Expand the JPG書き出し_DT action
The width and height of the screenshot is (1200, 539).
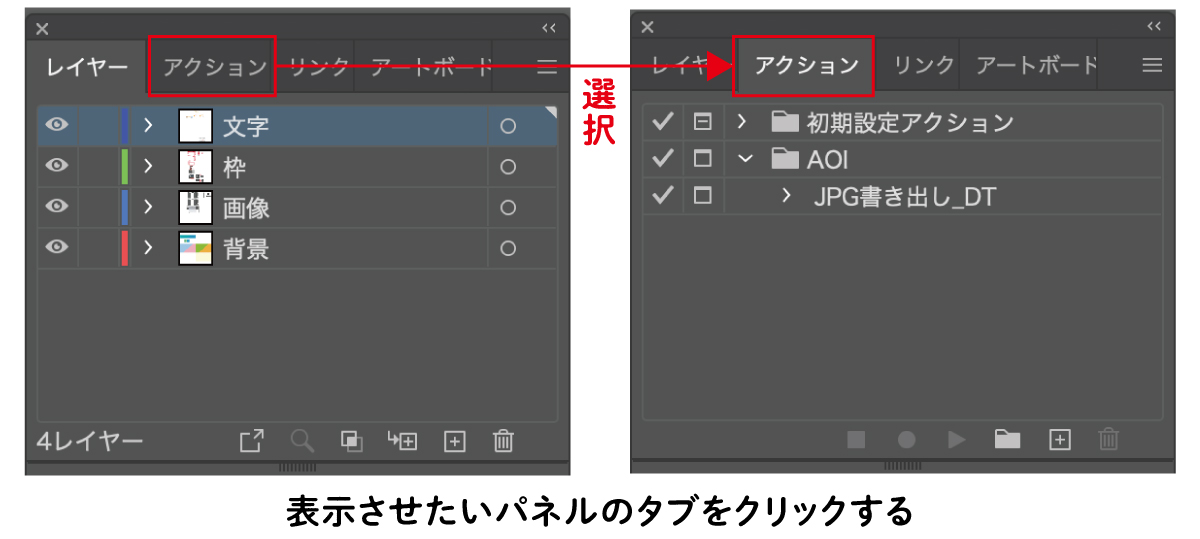point(786,196)
